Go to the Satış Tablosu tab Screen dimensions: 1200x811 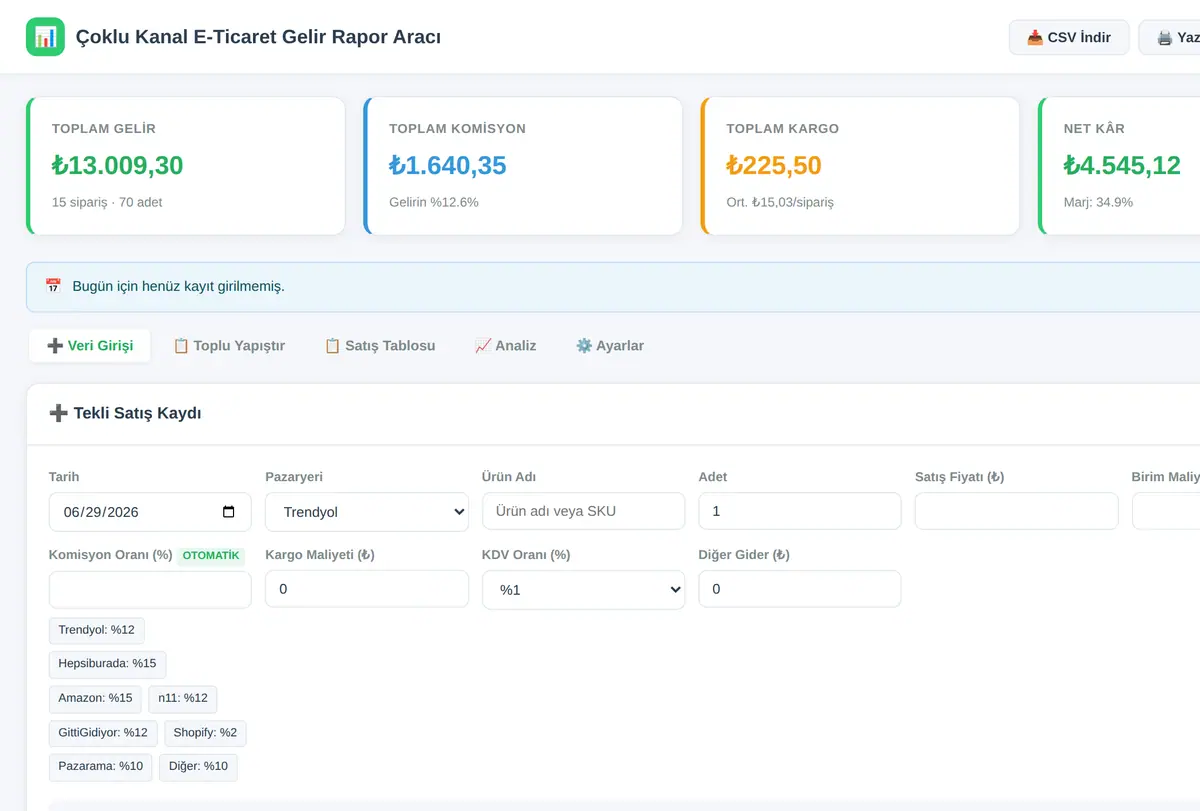click(x=380, y=346)
